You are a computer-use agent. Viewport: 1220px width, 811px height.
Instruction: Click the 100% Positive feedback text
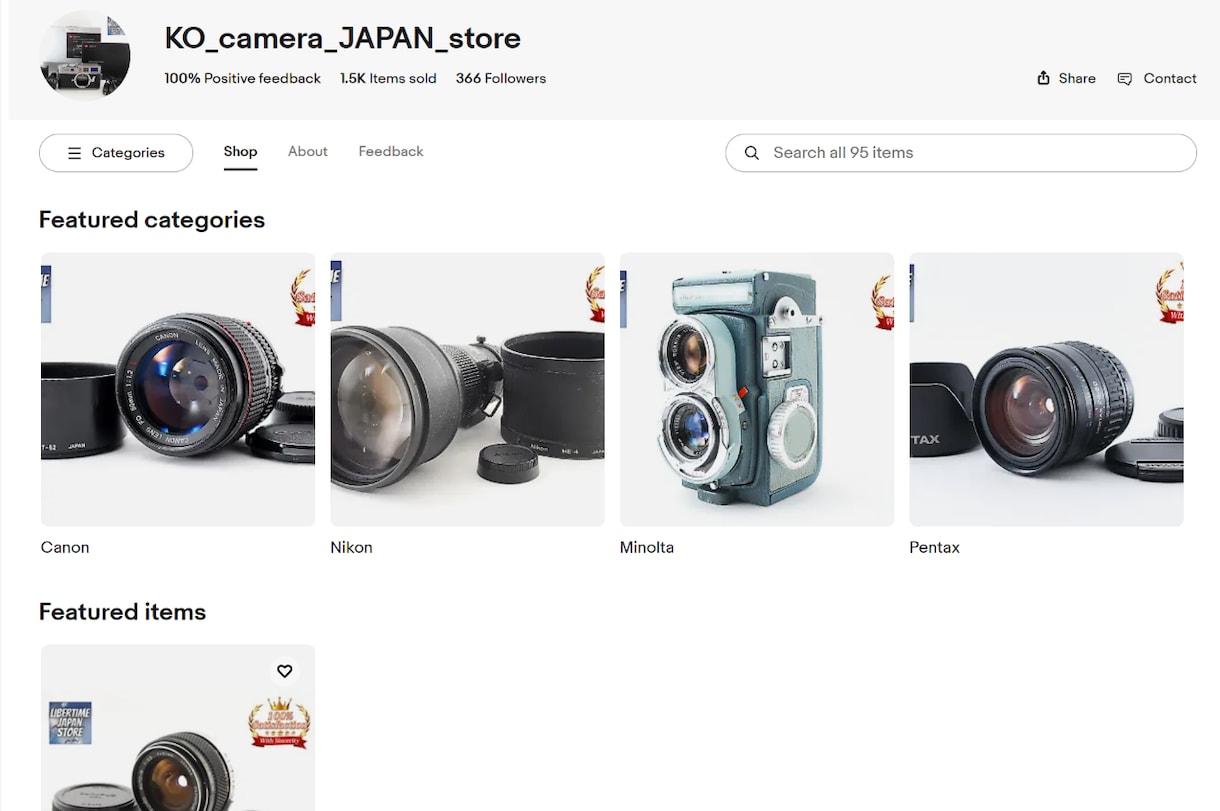tap(243, 78)
